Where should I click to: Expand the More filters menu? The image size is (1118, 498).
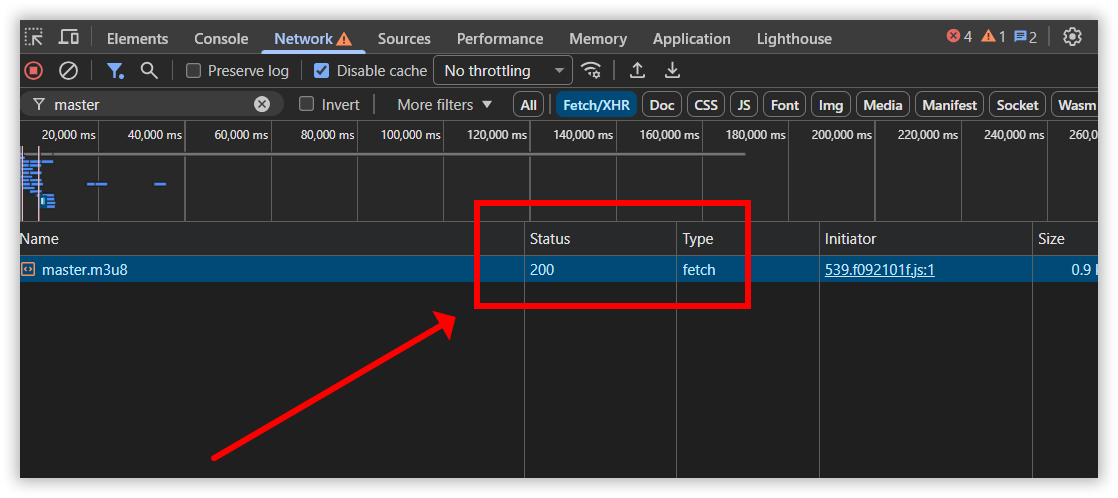(445, 105)
